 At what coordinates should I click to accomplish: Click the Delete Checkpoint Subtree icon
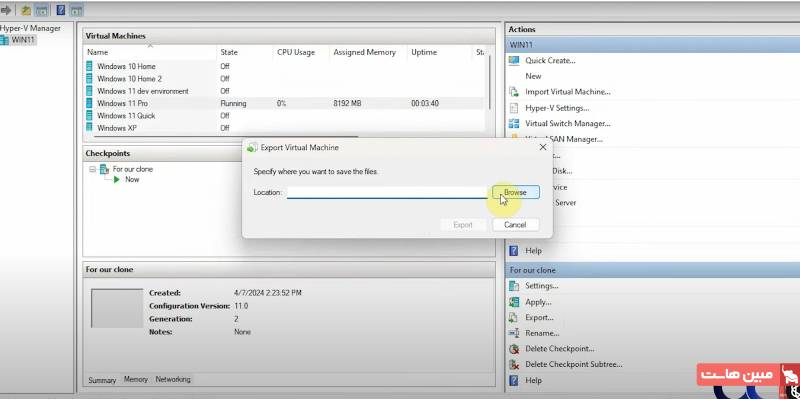(x=514, y=365)
